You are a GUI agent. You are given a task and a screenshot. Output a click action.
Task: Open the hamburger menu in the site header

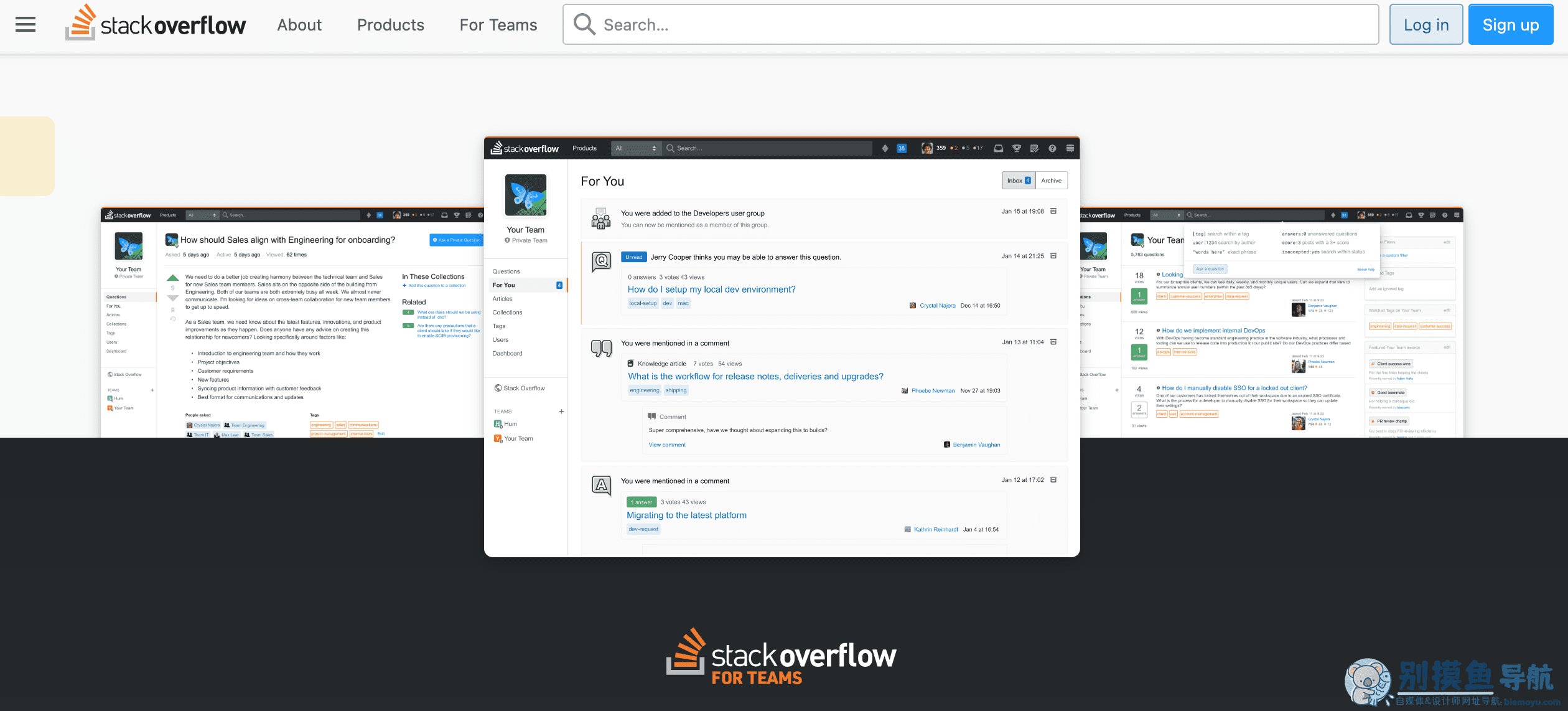[26, 25]
